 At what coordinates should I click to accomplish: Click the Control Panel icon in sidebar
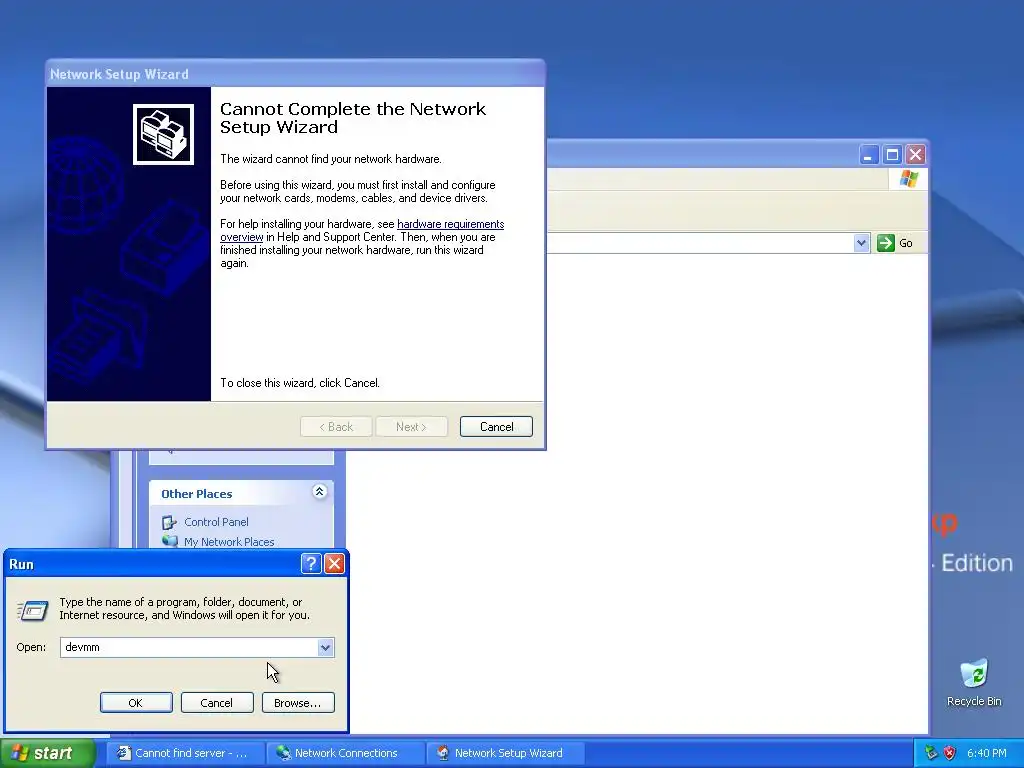[169, 522]
